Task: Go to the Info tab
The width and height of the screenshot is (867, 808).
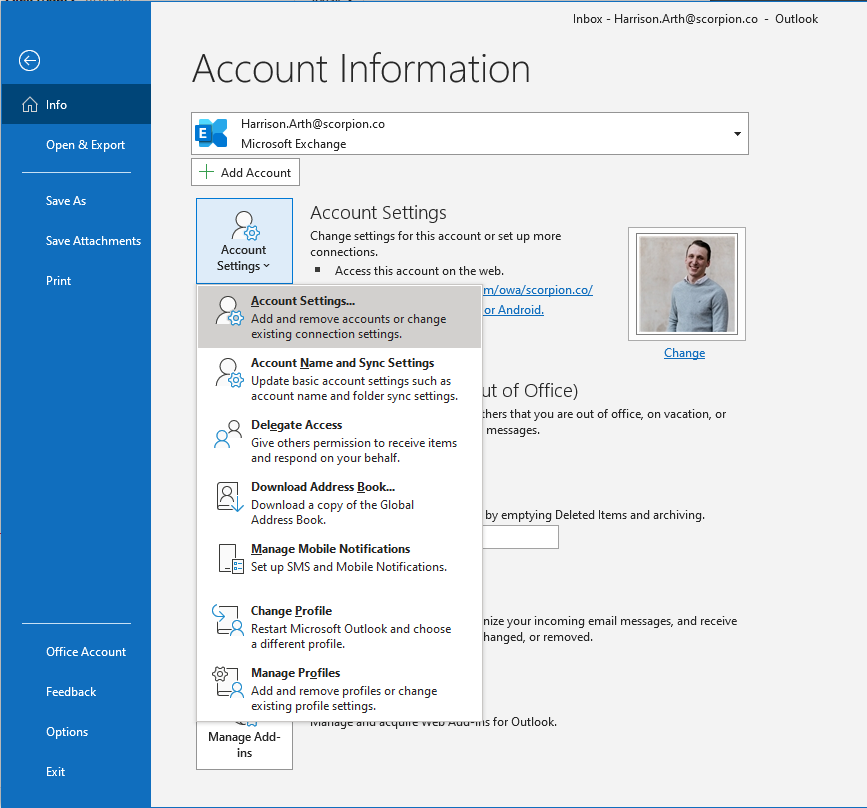Action: pyautogui.click(x=76, y=105)
